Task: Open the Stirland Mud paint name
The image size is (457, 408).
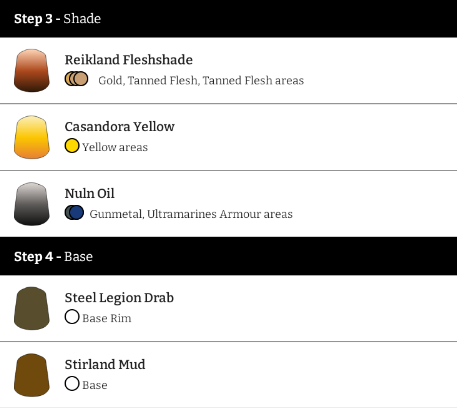Action: click(x=105, y=364)
